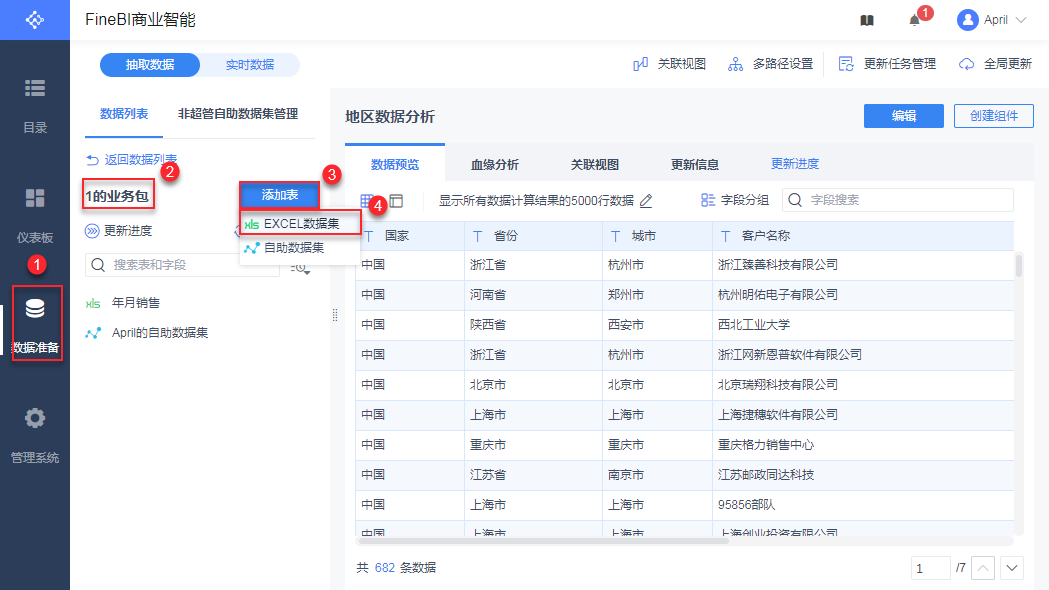The image size is (1049, 590).
Task: Select the 非超管自助数据集管理 tab
Action: pyautogui.click(x=237, y=114)
